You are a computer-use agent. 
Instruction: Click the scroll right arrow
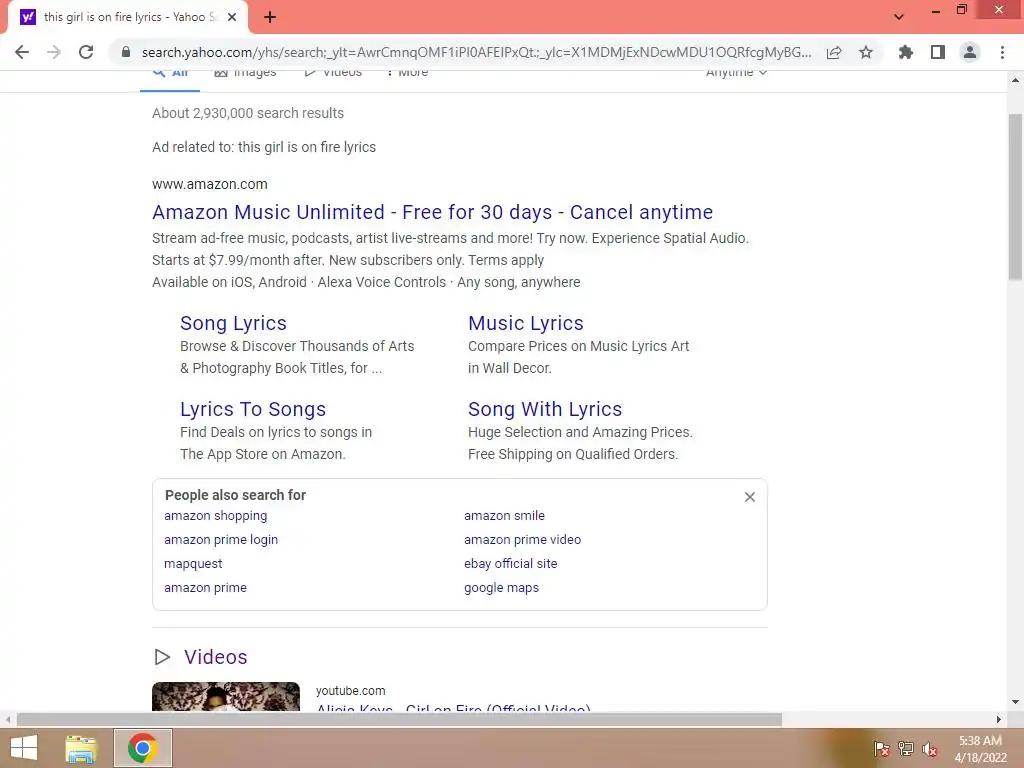pyautogui.click(x=999, y=720)
